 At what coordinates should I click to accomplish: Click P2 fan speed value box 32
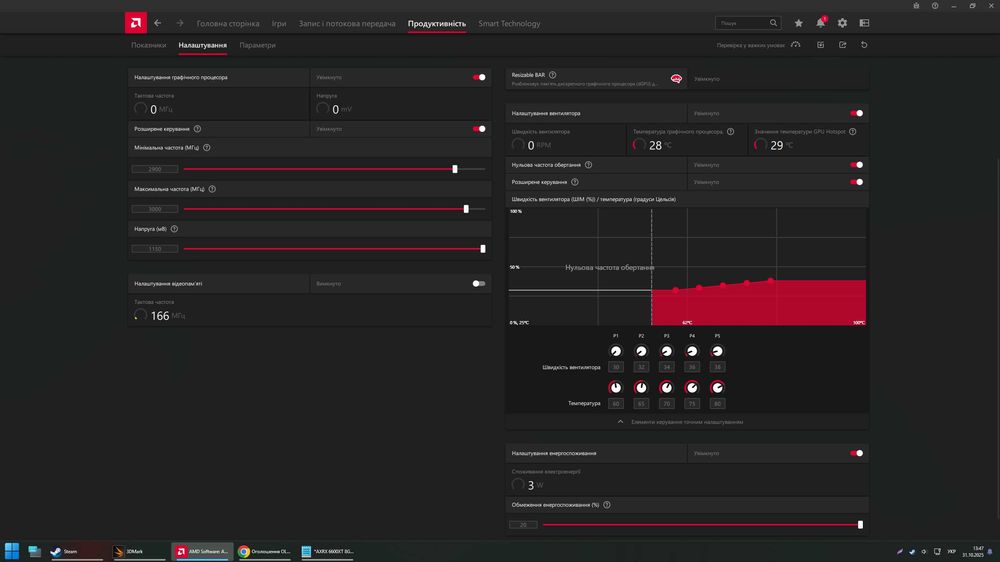coord(641,367)
